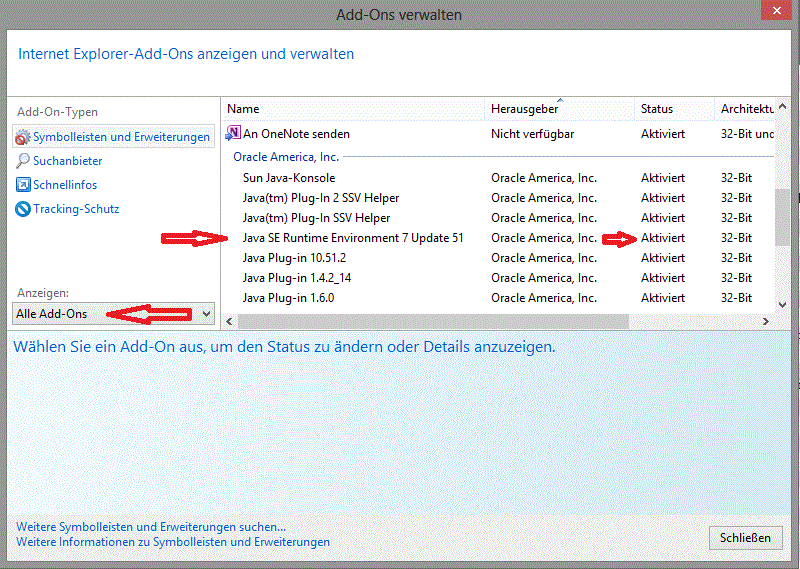Close the Add-Ons verwalten window
The width and height of the screenshot is (800, 569).
coord(777,10)
